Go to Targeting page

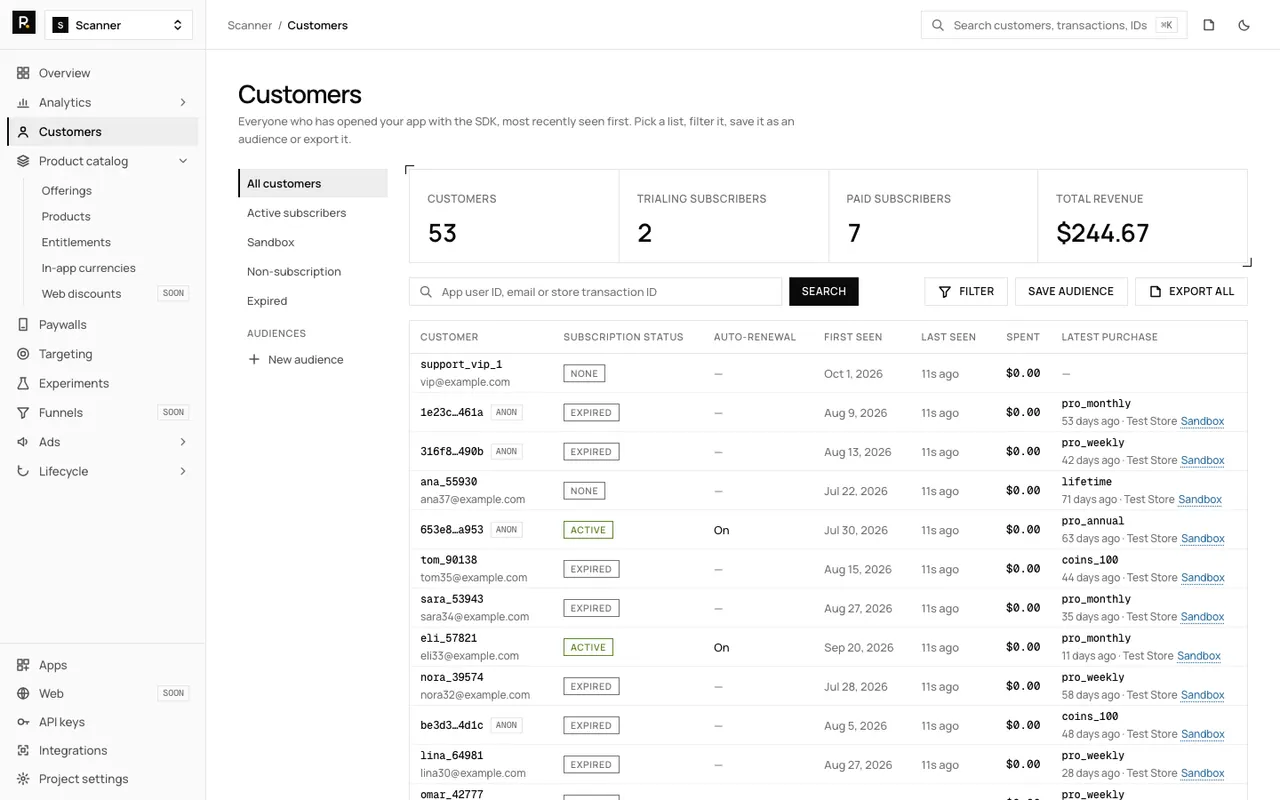tap(102, 354)
